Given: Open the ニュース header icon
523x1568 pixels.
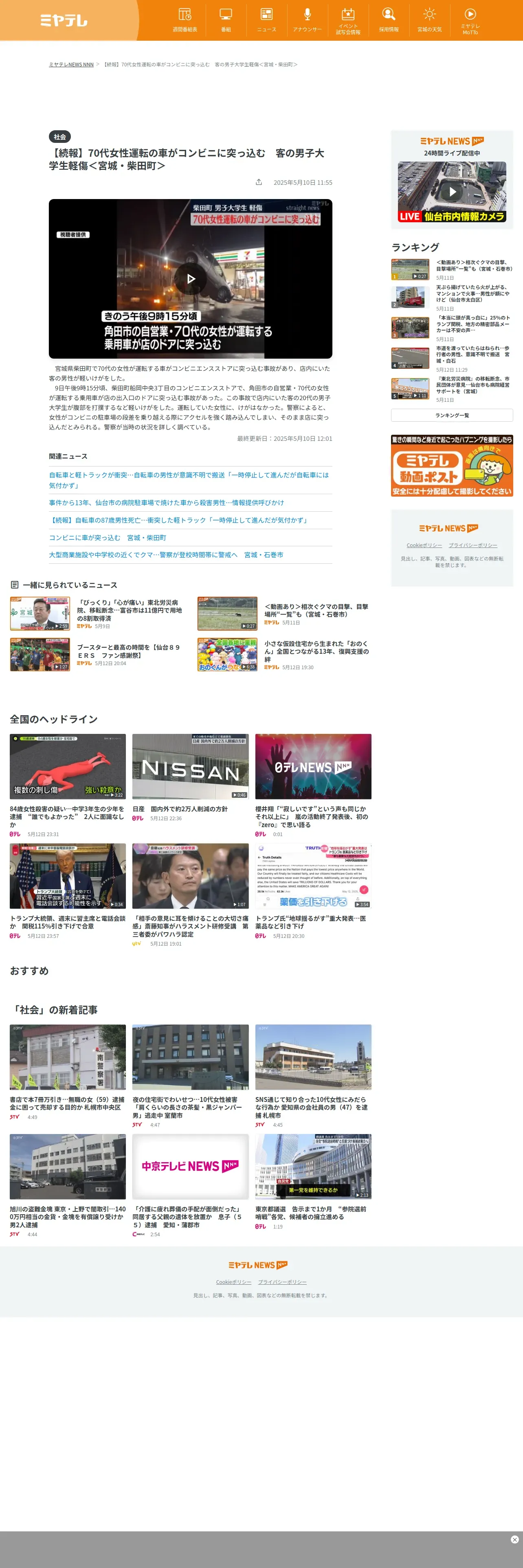Looking at the screenshot, I should pos(267,20).
